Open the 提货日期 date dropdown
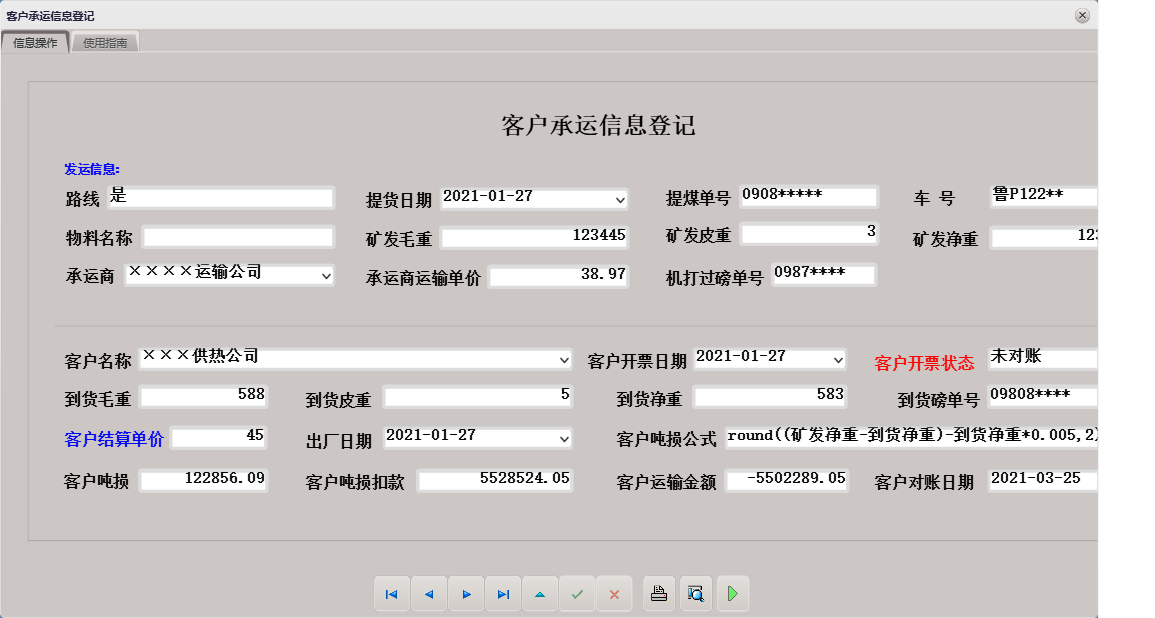This screenshot has height=618, width=1155. click(x=617, y=197)
